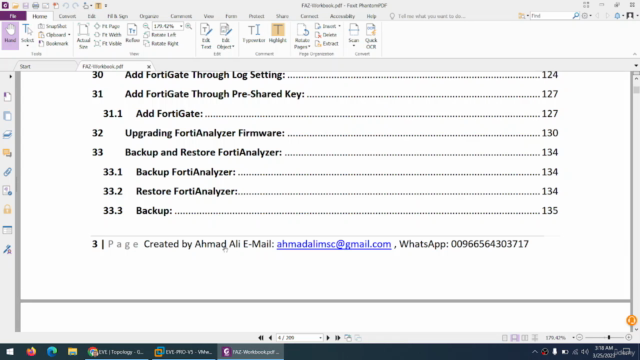Expand the Insert pages dropdown
640x360 pixels.
tap(339, 26)
